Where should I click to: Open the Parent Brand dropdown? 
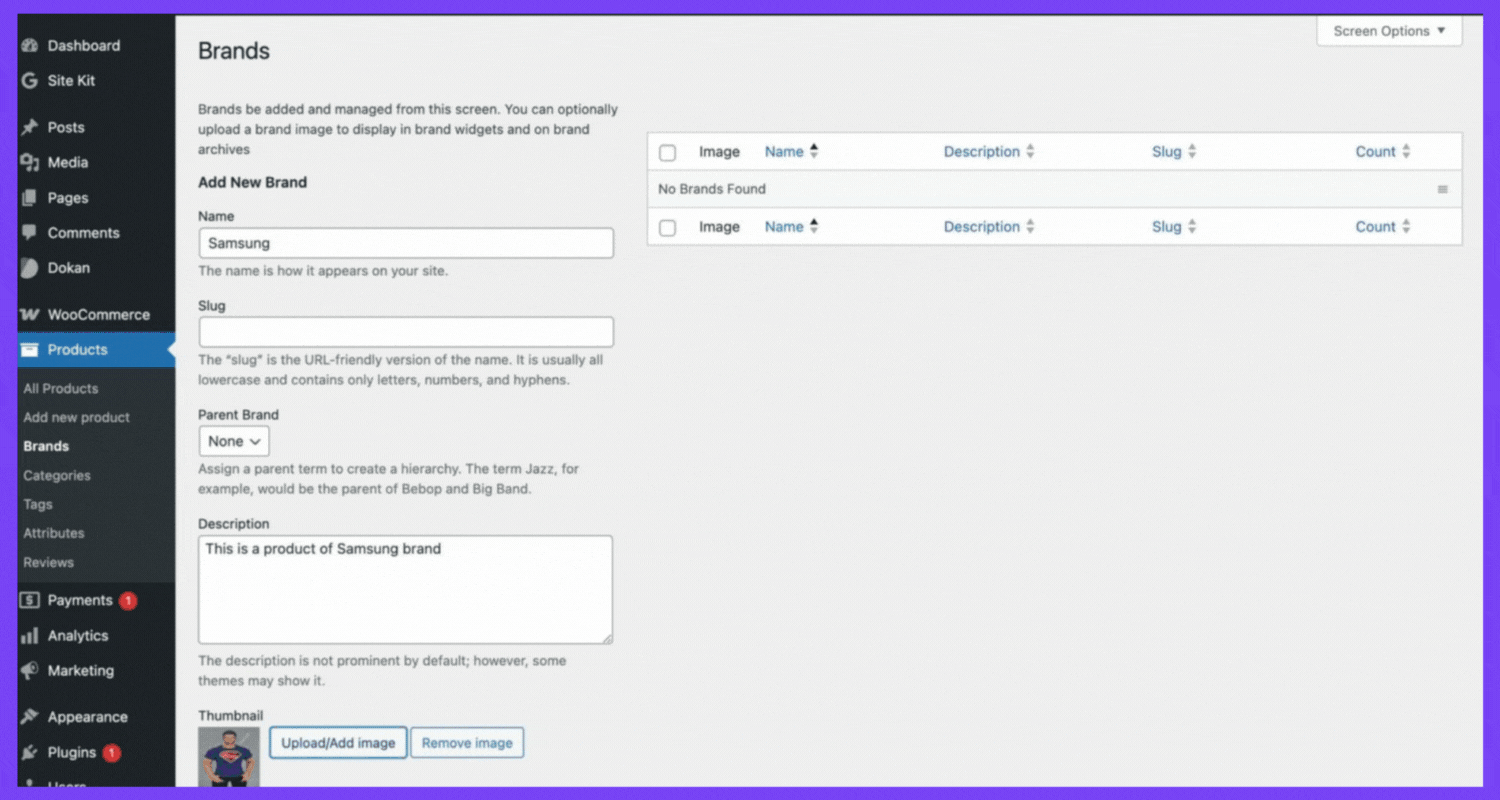234,441
